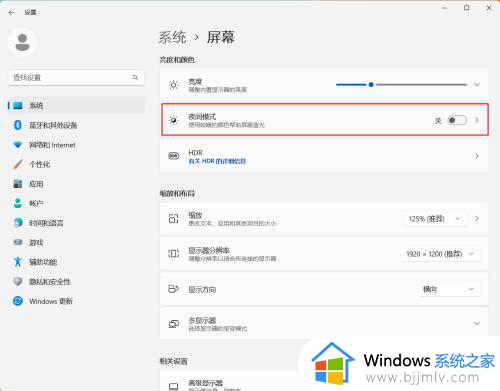Click 系统 in the breadcrumb

172,37
